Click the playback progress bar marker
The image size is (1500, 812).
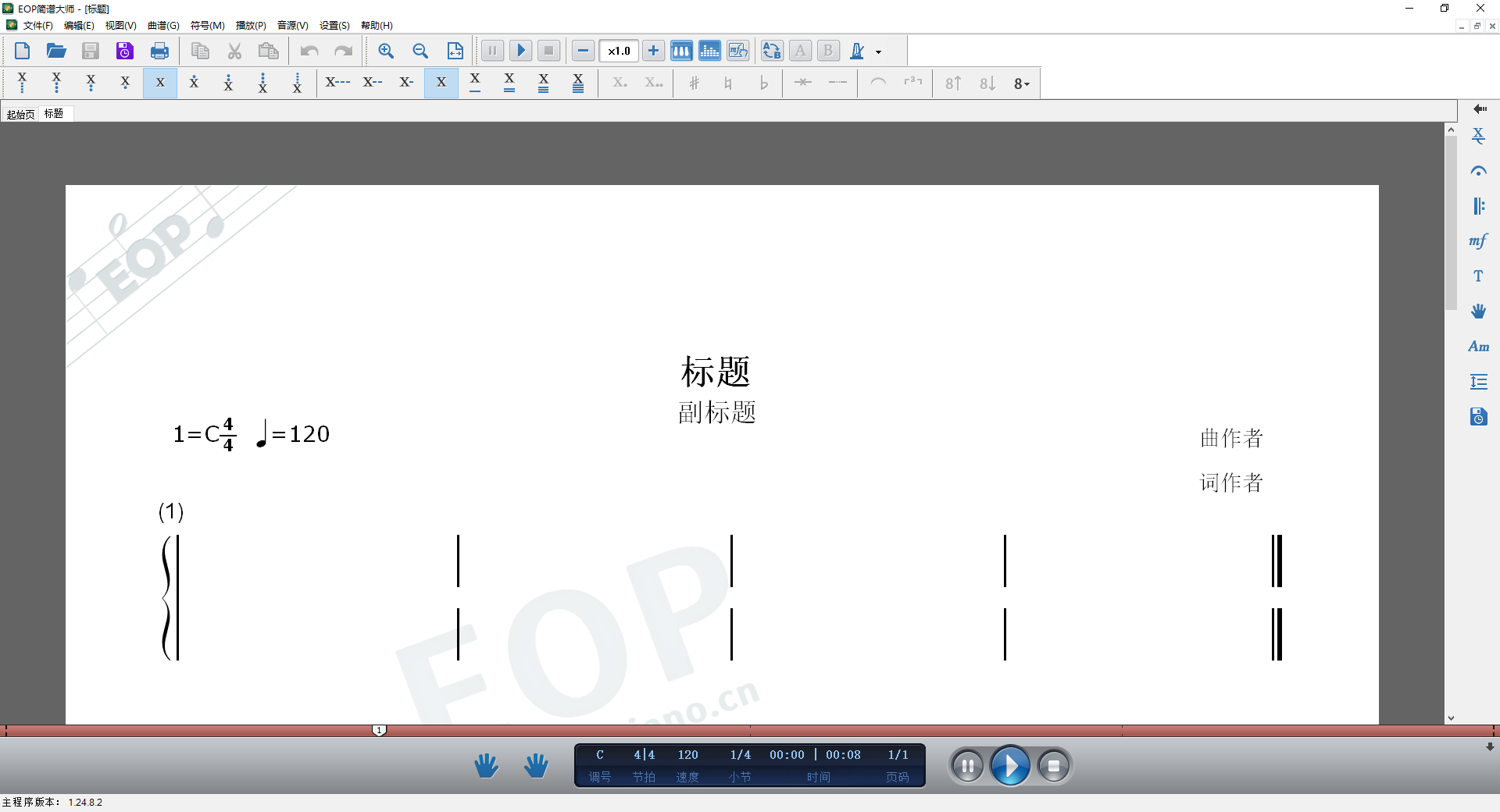point(380,730)
